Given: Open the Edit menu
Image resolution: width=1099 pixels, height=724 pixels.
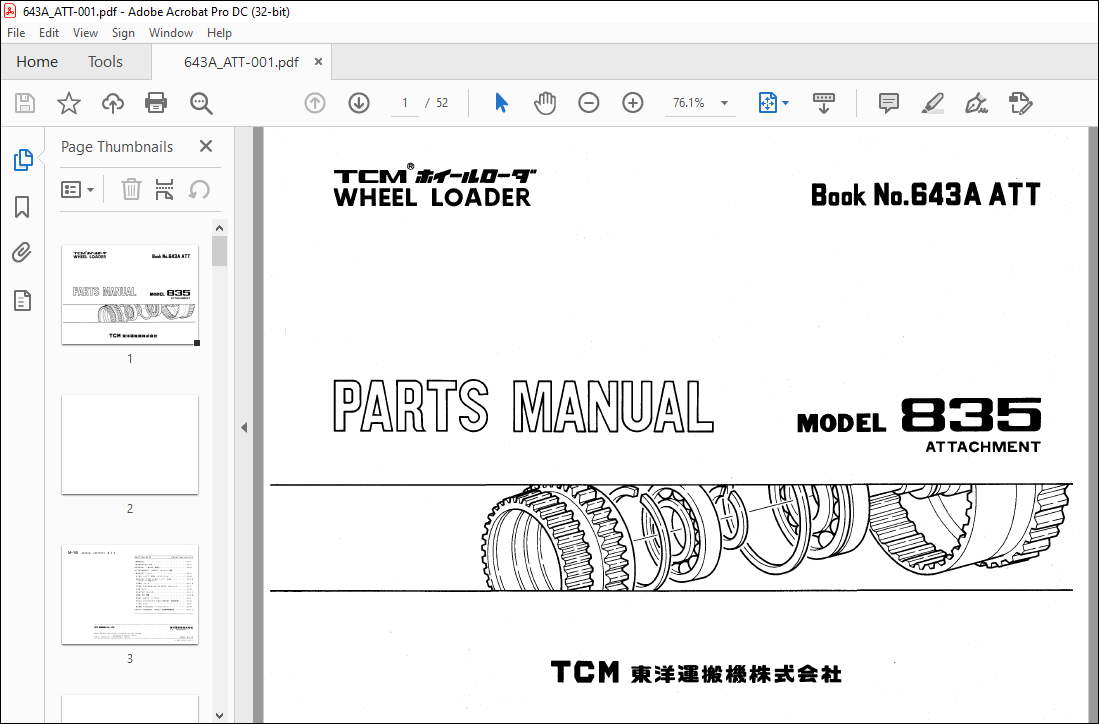Looking at the screenshot, I should [48, 33].
